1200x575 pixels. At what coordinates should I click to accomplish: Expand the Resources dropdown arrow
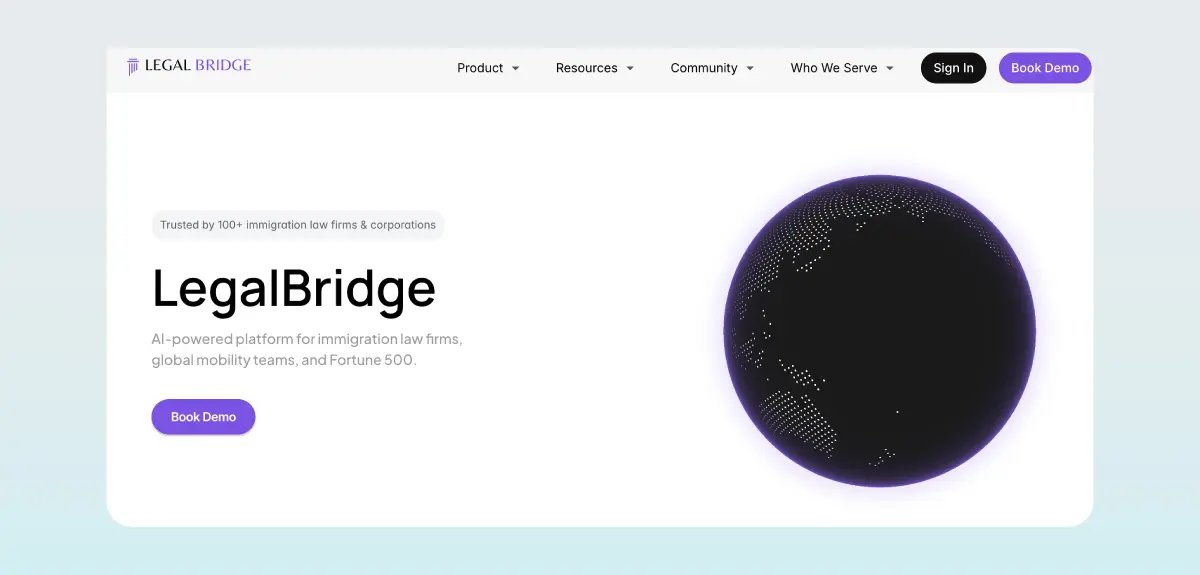(x=630, y=69)
